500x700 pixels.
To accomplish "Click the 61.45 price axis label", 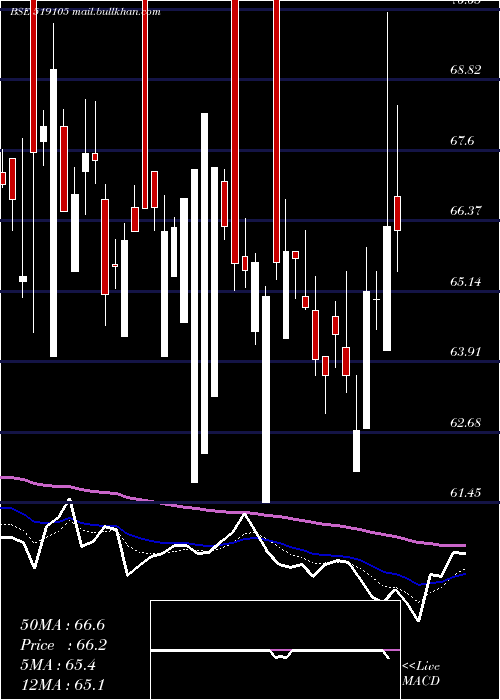I will pyautogui.click(x=467, y=493).
